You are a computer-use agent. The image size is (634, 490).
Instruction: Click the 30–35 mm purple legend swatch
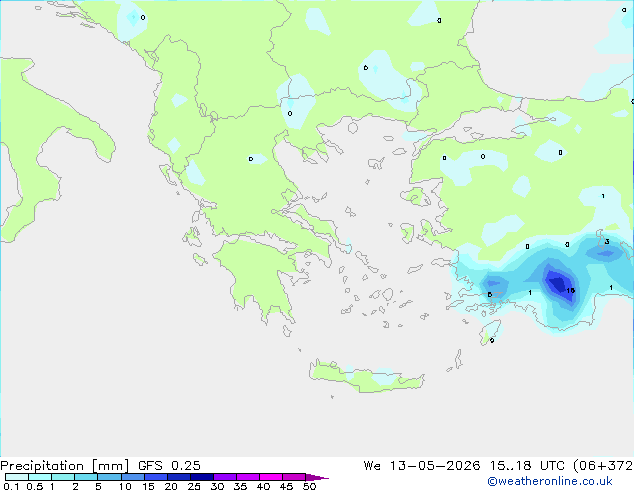224,477
